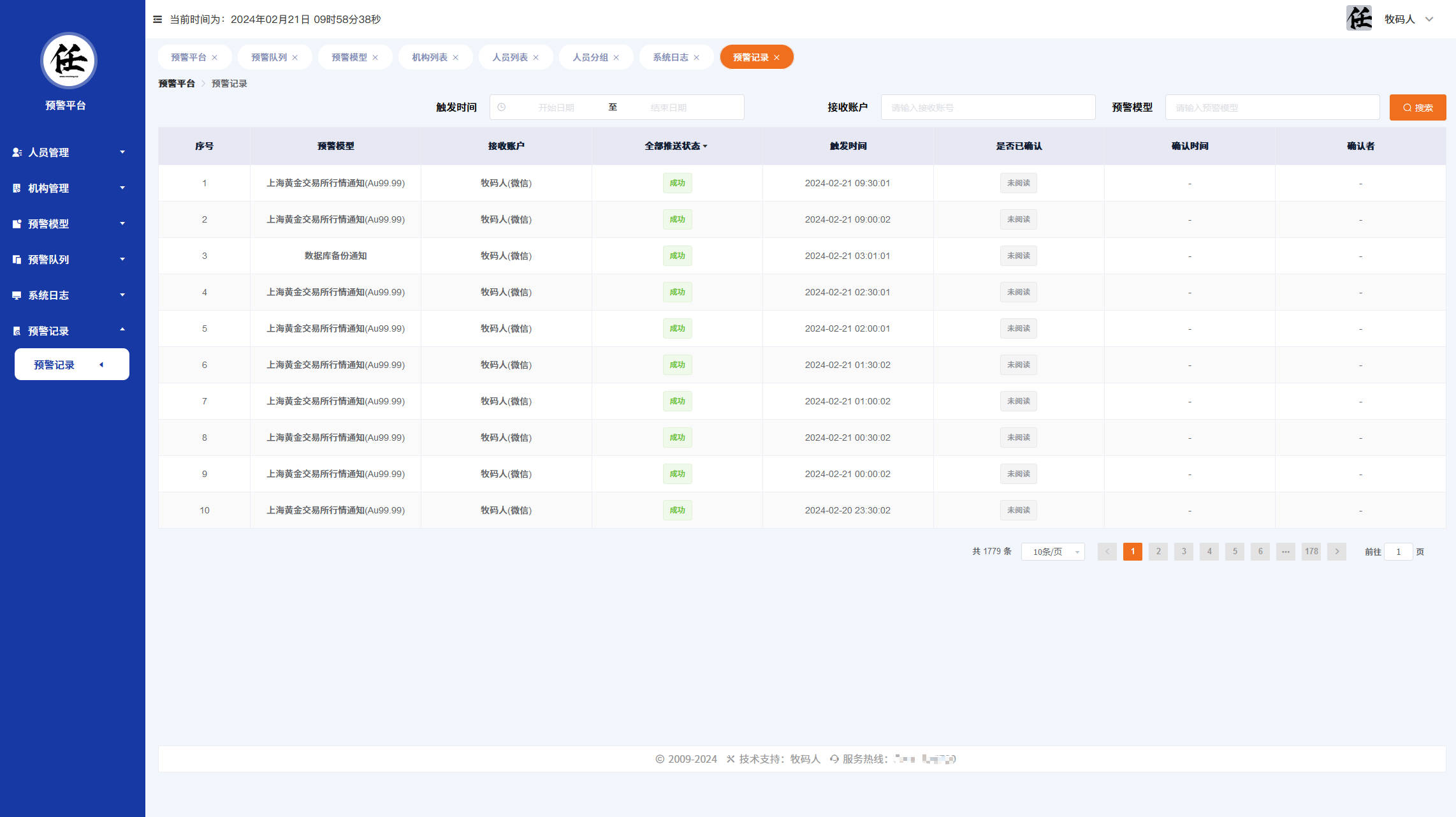The image size is (1456, 817).
Task: Expand the 人员管理 menu arrow
Action: point(122,152)
